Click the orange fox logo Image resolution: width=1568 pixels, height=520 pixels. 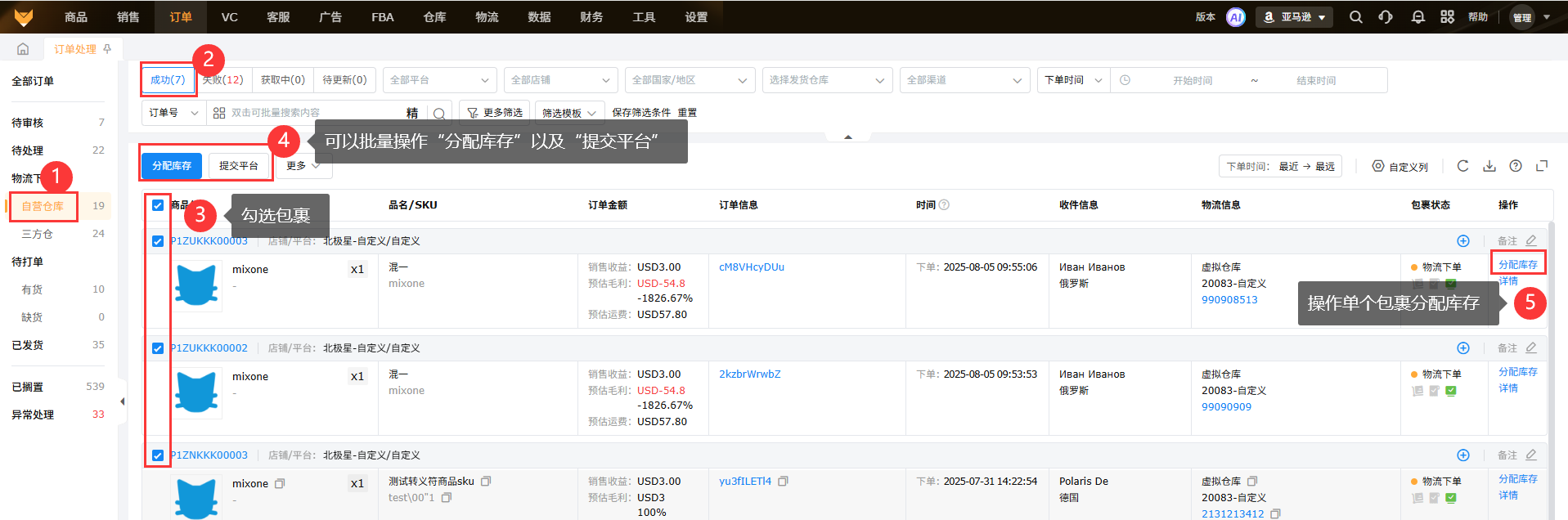tap(24, 17)
